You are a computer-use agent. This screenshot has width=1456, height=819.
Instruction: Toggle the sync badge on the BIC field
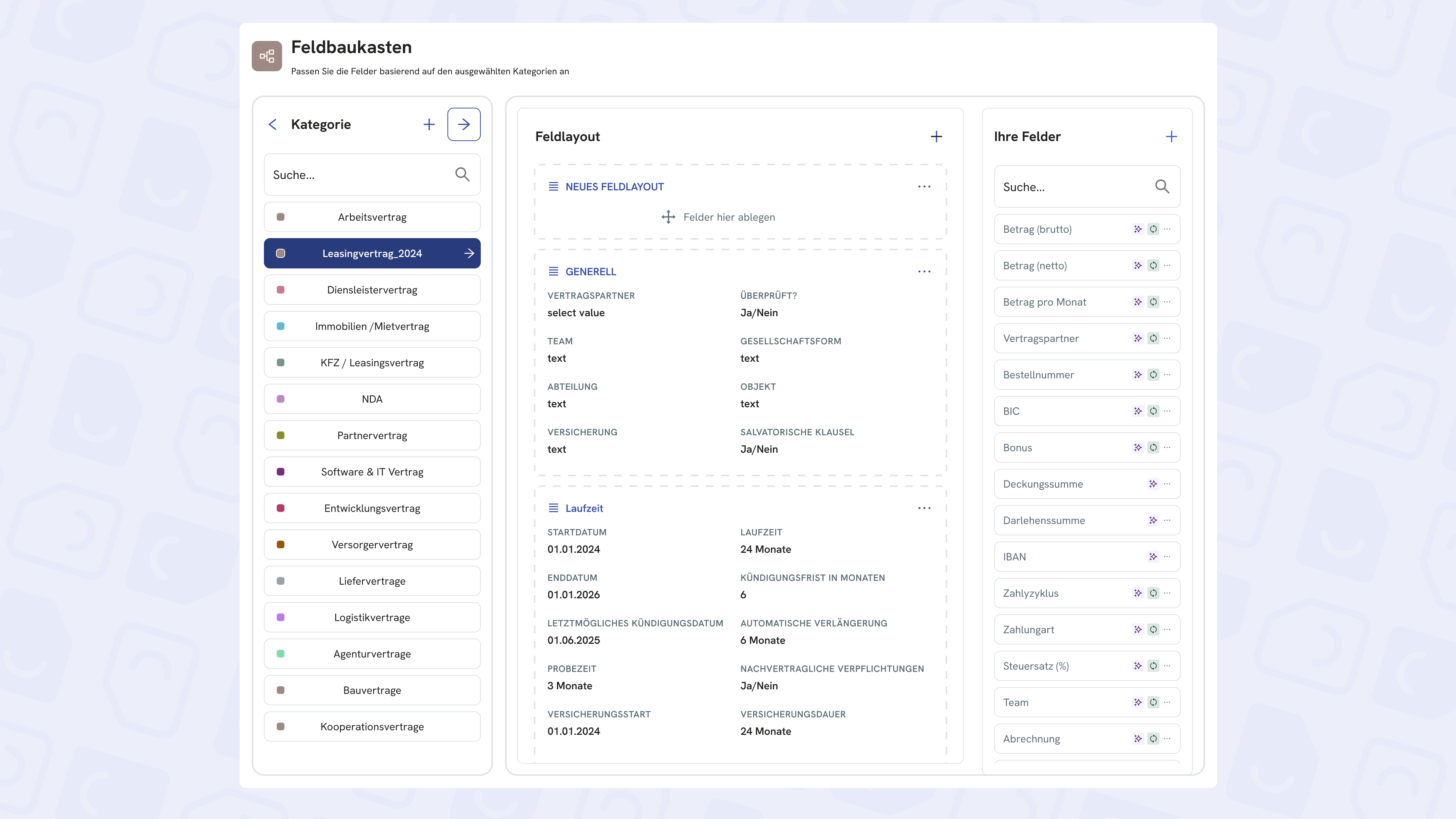pos(1153,411)
